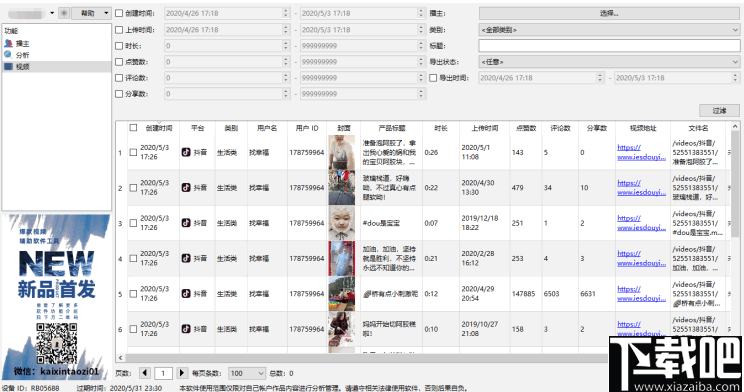Viewport: 744px width, 392px height.
Task: Open the 帮助 menu button
Action: coord(91,13)
